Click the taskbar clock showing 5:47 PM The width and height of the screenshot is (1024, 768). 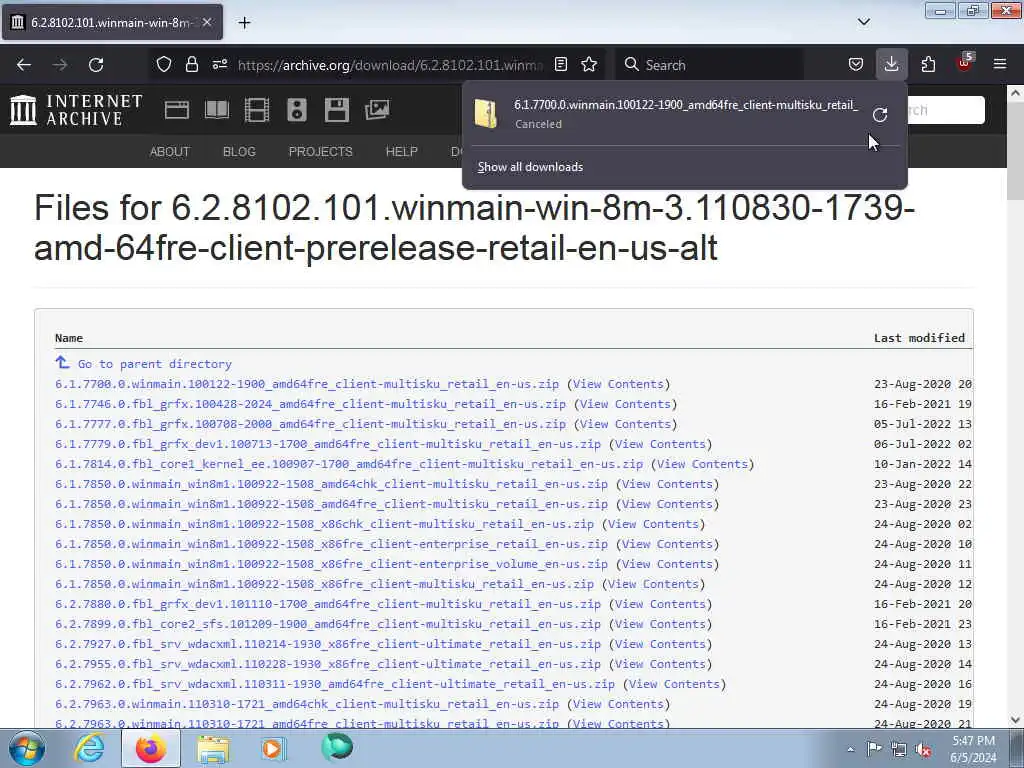coord(973,749)
